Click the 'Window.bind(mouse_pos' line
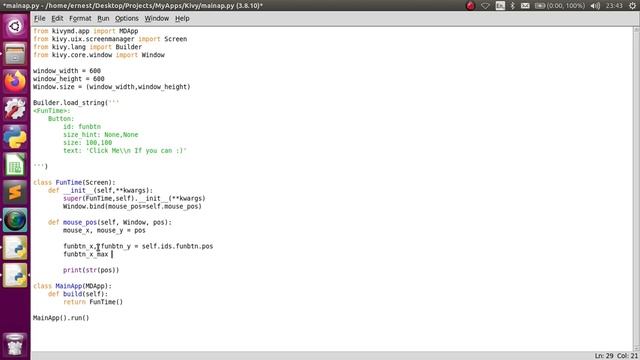 (132, 207)
